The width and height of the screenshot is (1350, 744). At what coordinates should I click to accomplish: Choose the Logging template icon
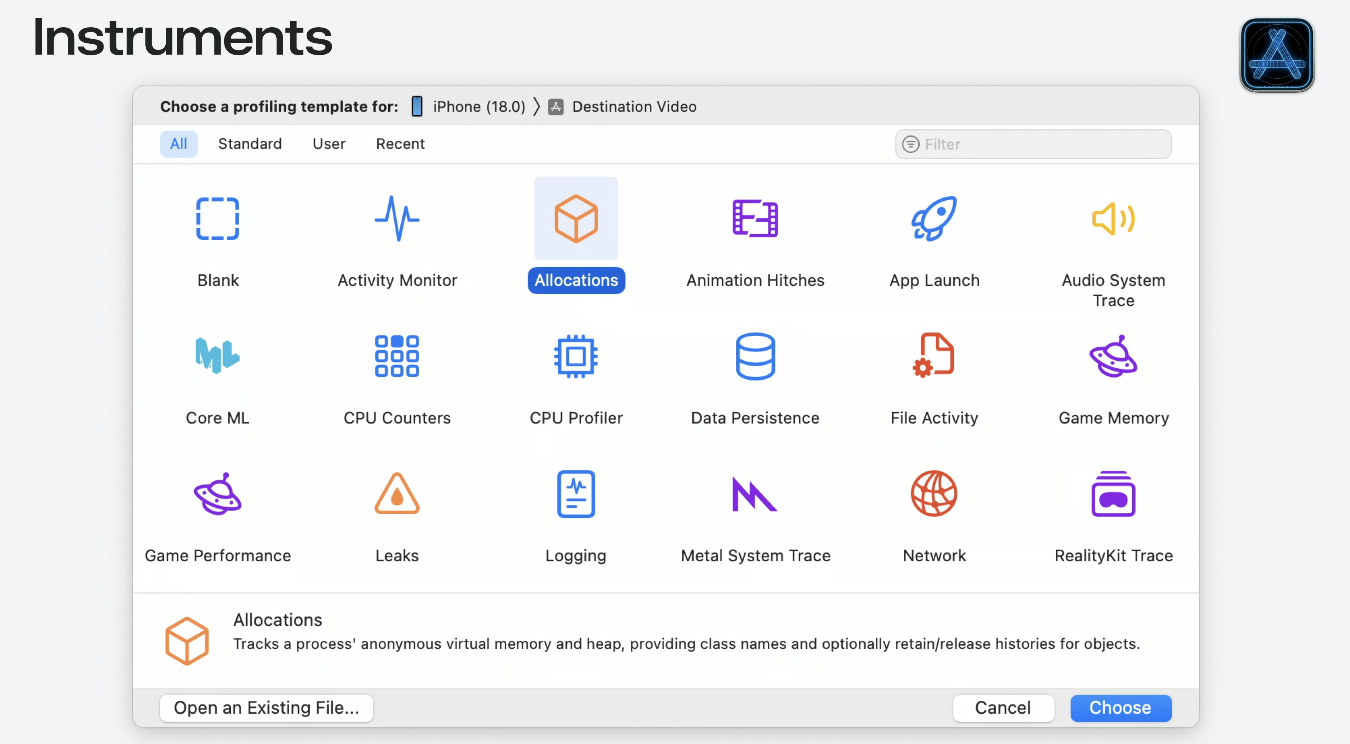[576, 493]
